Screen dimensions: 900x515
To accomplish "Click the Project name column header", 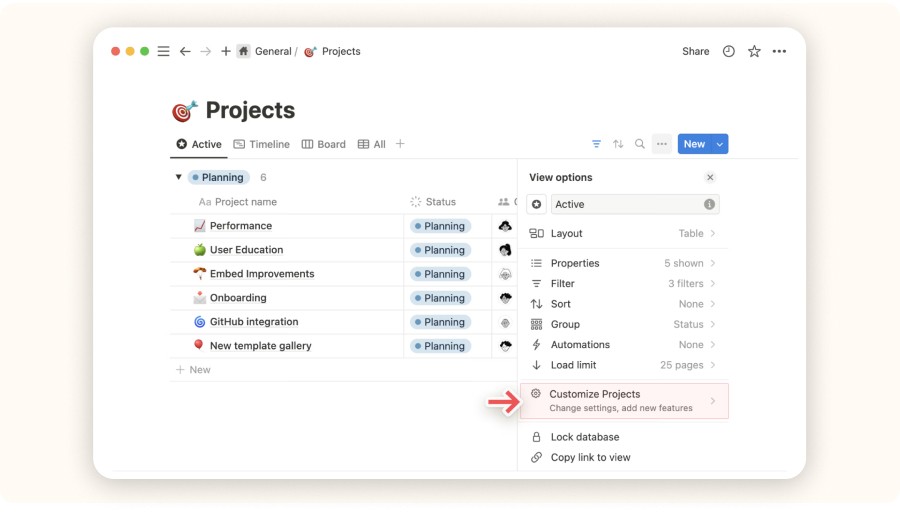I will [x=238, y=202].
